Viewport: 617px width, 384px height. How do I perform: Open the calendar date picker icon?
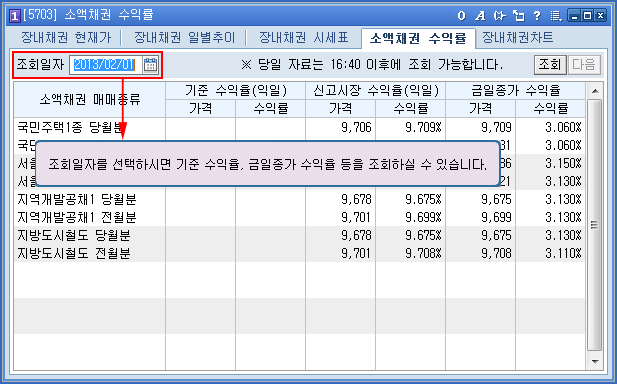(x=150, y=65)
